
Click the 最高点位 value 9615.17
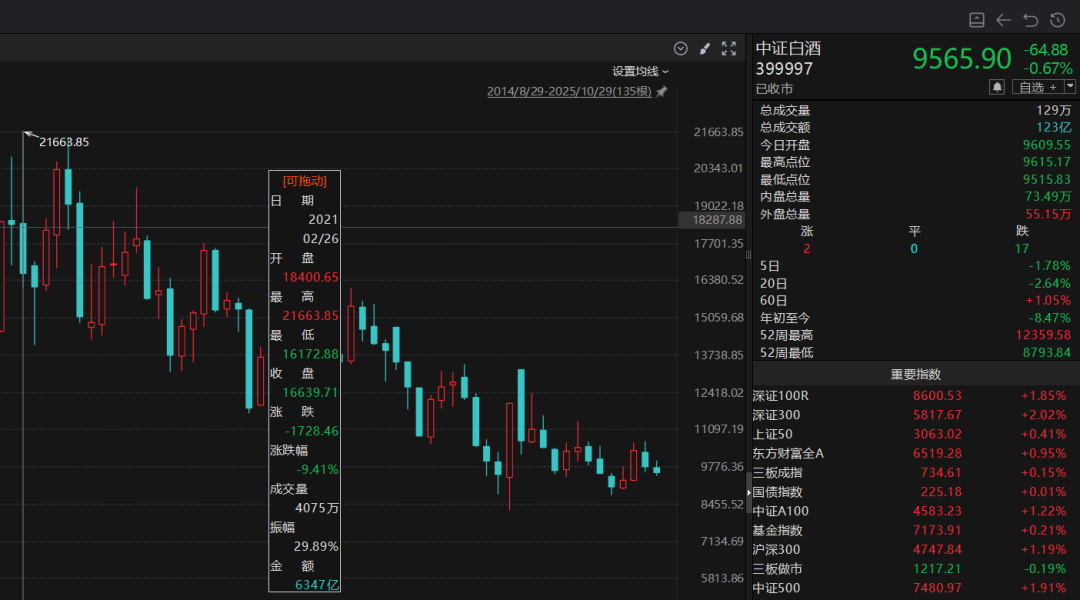pos(1046,162)
